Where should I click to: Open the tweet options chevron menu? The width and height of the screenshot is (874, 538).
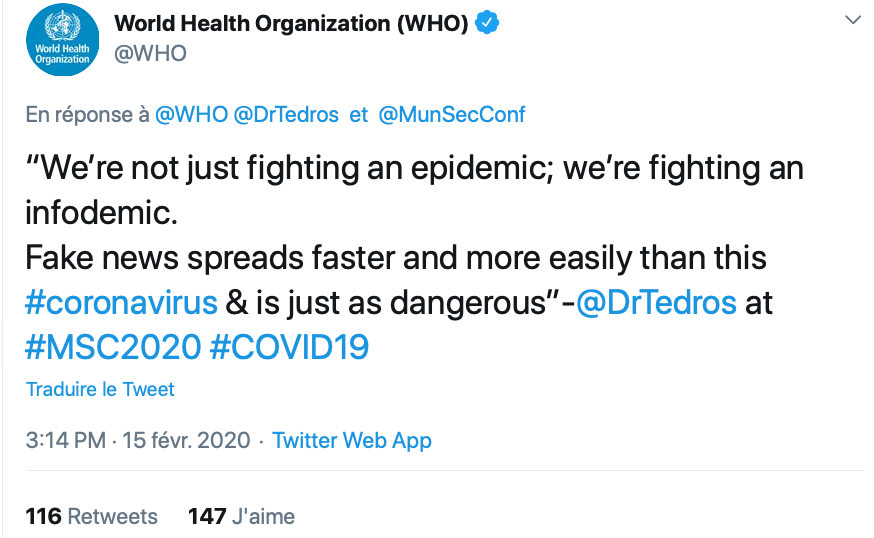click(x=852, y=20)
